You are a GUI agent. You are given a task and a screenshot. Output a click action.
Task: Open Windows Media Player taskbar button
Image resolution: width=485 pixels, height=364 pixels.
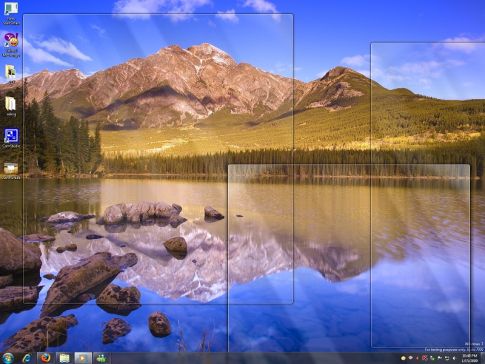point(83,358)
